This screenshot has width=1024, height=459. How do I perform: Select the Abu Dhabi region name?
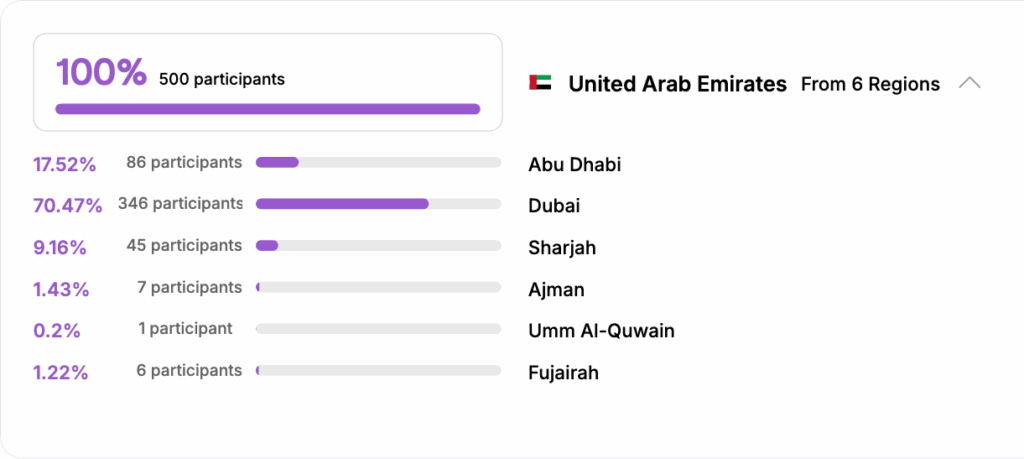tap(574, 164)
